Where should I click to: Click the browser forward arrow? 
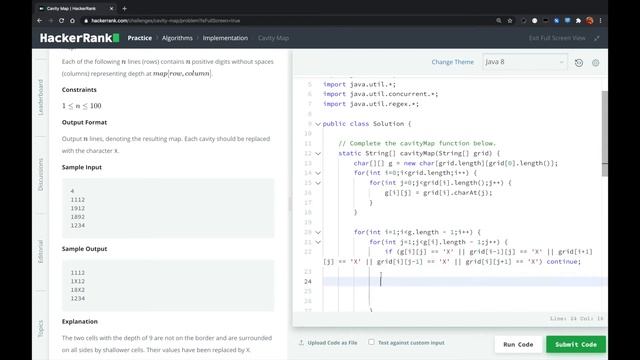tap(51, 20)
